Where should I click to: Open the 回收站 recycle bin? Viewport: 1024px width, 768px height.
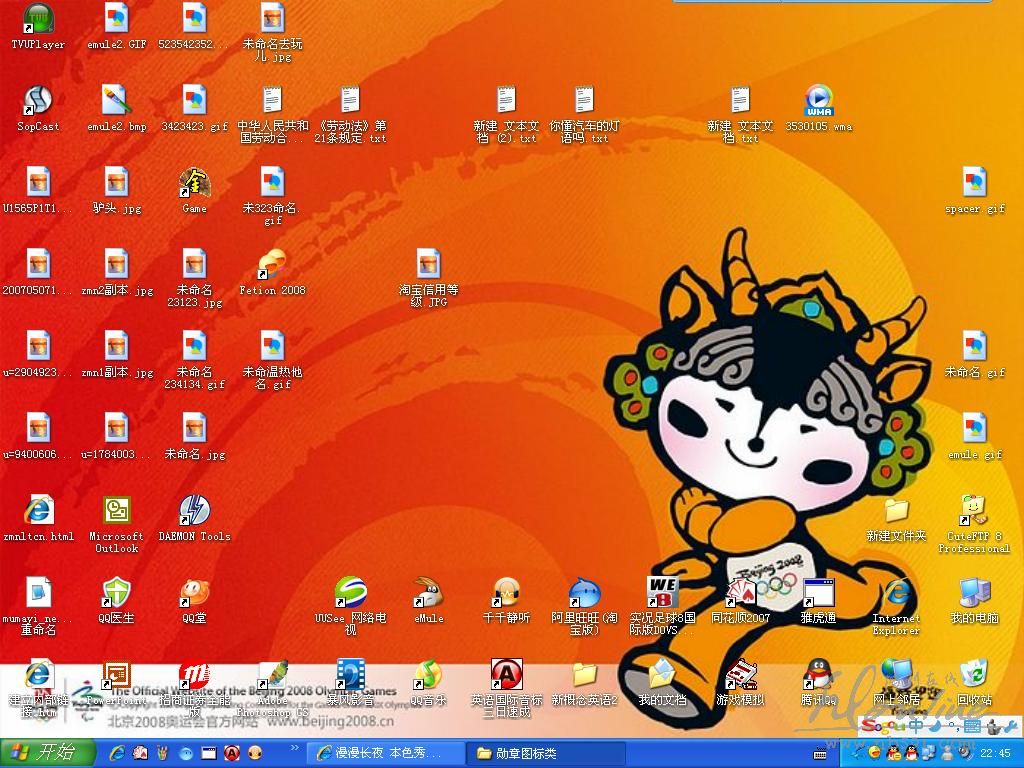click(974, 676)
